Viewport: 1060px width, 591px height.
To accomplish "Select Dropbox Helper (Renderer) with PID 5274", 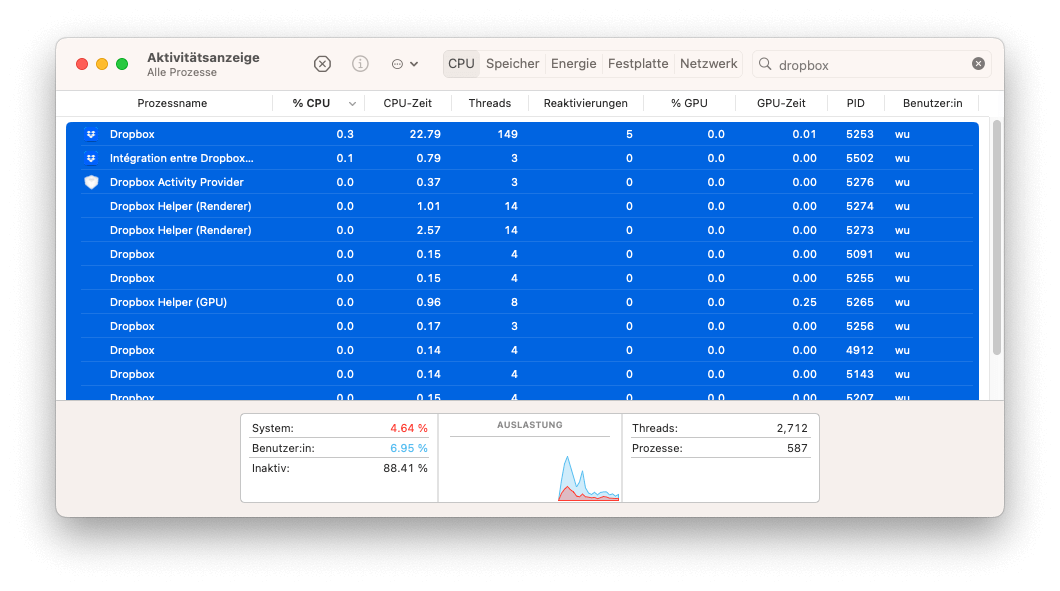I will pyautogui.click(x=522, y=206).
